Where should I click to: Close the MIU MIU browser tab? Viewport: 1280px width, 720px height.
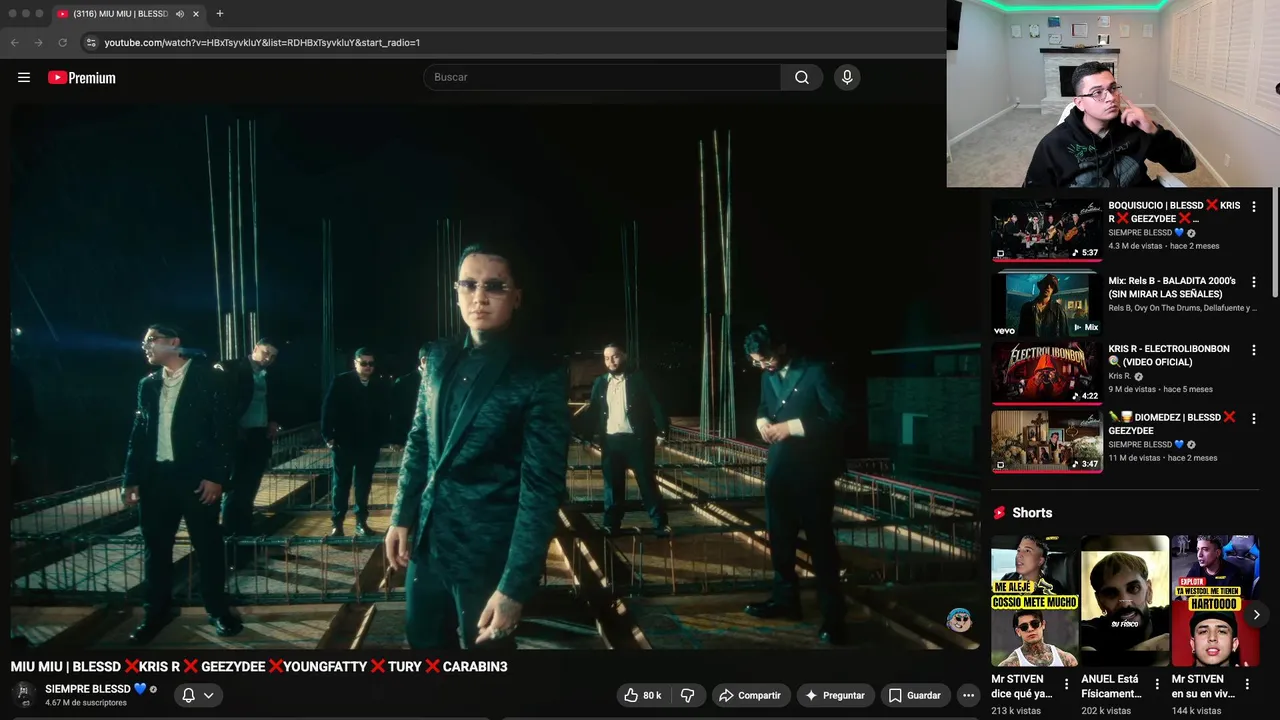point(196,14)
